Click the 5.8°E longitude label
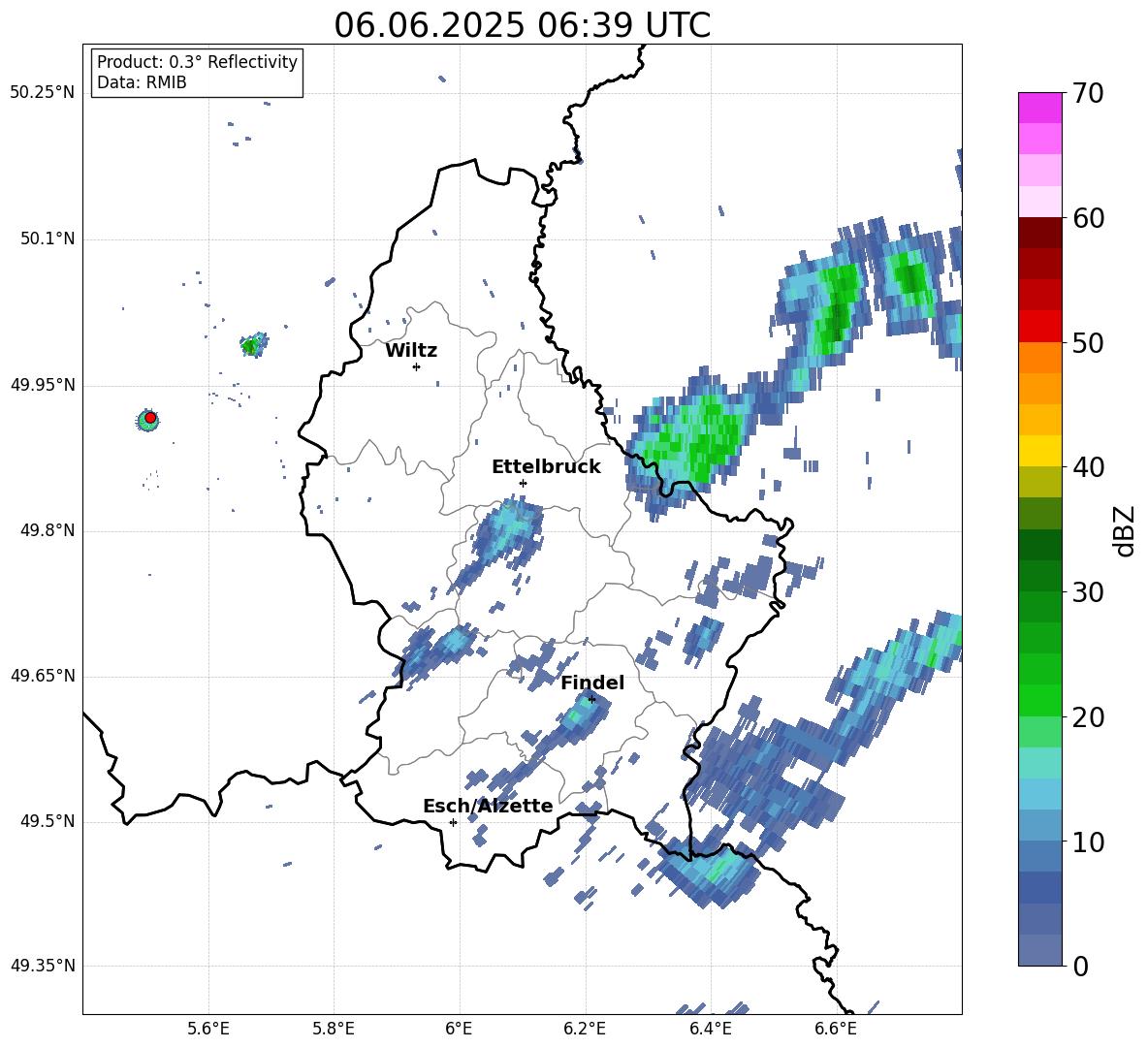 click(334, 1029)
